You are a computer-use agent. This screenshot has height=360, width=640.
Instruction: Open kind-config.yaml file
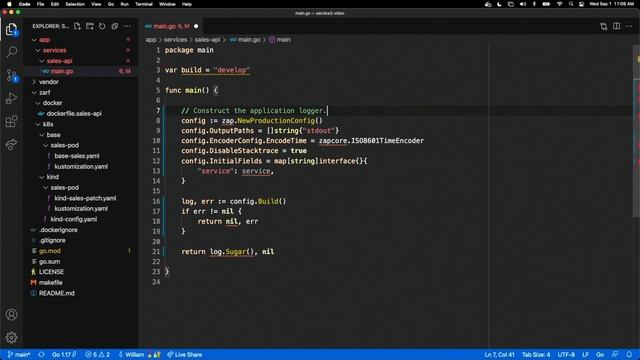81,219
